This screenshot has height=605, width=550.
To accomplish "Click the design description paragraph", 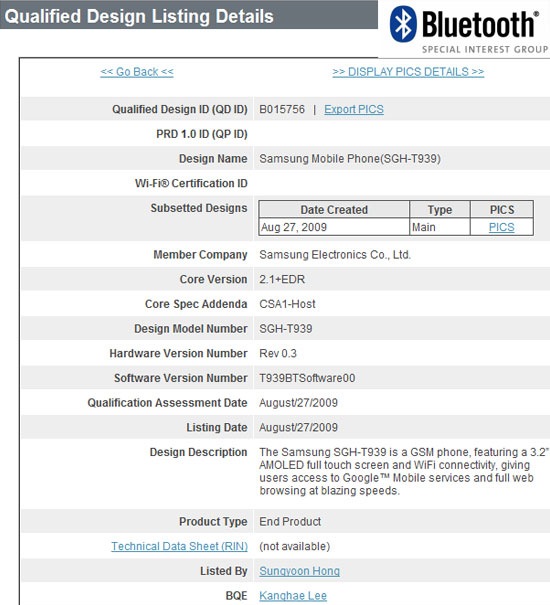I will pyautogui.click(x=404, y=471).
